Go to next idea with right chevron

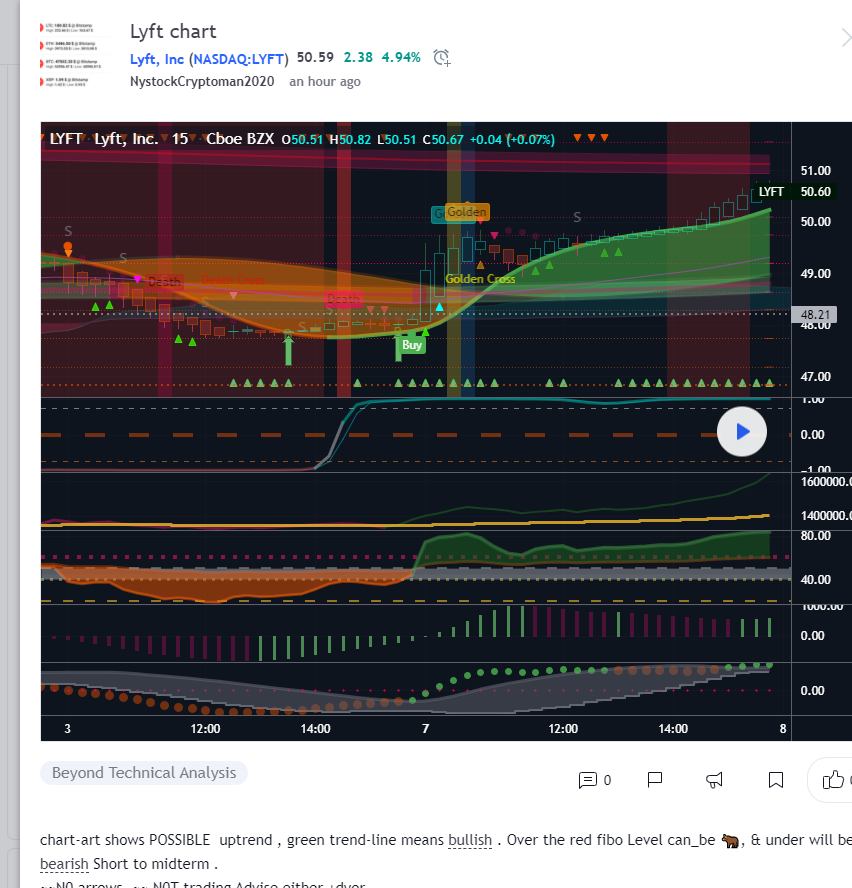[846, 38]
